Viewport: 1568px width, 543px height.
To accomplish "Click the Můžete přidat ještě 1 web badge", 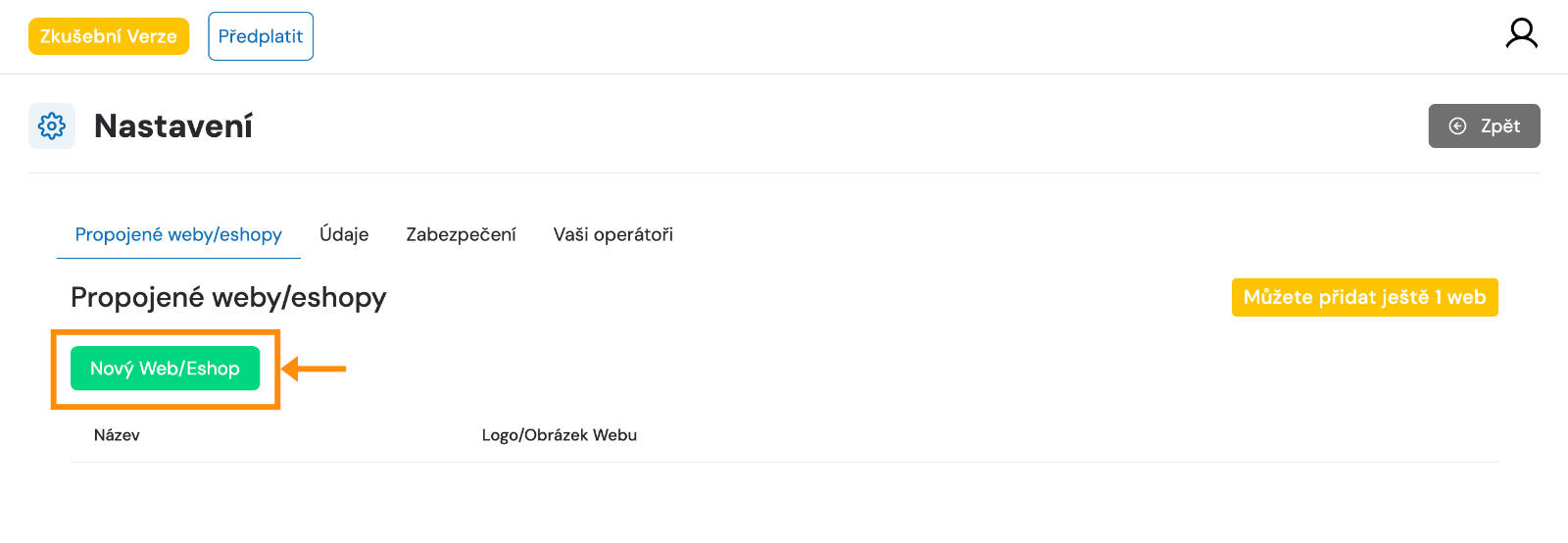I will [1364, 297].
